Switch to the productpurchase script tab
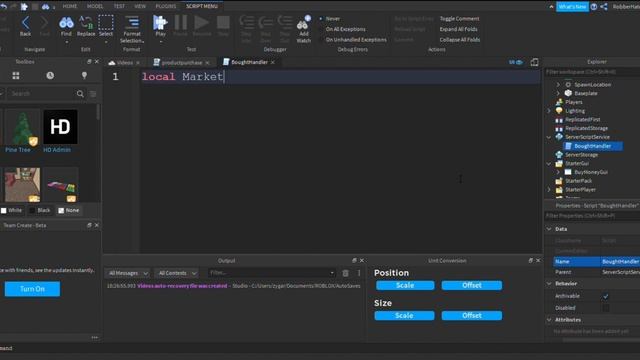This screenshot has height=360, width=640. [181, 62]
